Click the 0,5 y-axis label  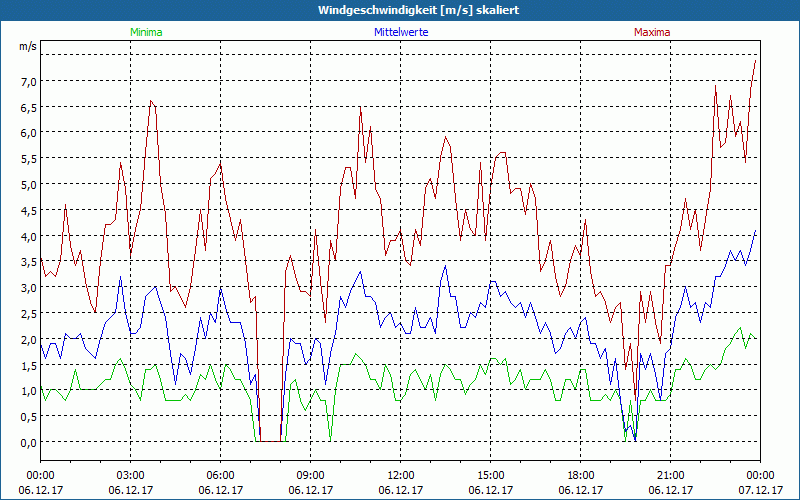pos(29,417)
